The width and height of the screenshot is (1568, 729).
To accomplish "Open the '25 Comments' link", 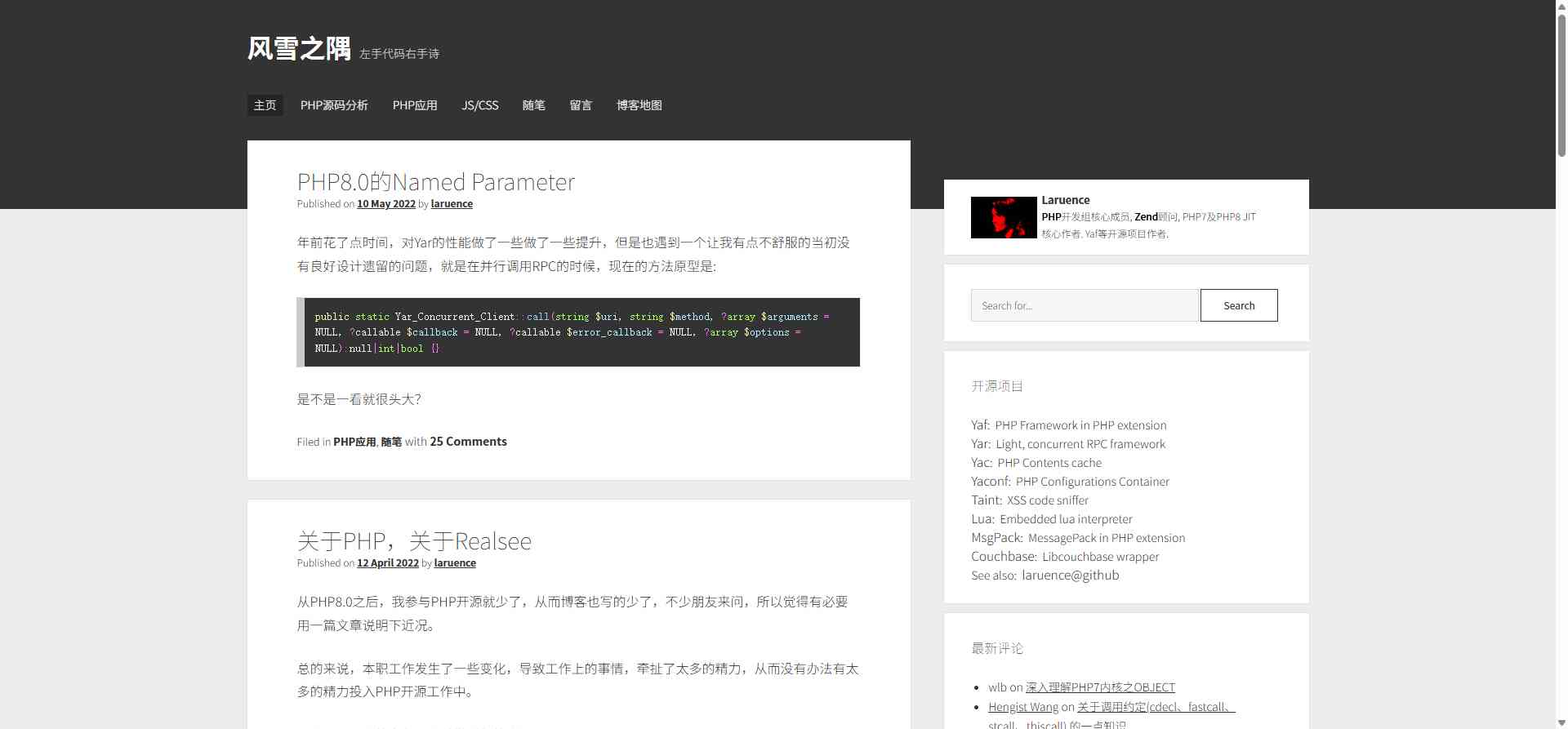I will click(x=468, y=442).
